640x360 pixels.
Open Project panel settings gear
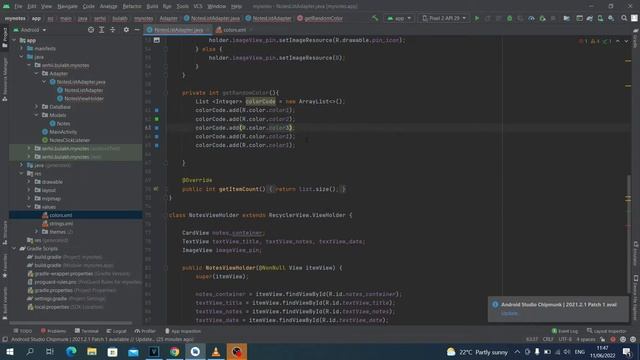point(126,30)
